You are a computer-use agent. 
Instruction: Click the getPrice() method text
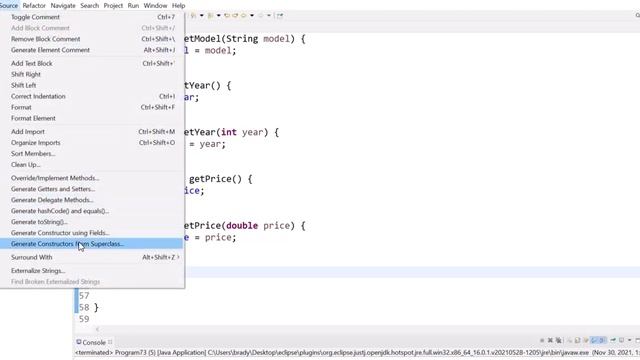click(x=215, y=179)
